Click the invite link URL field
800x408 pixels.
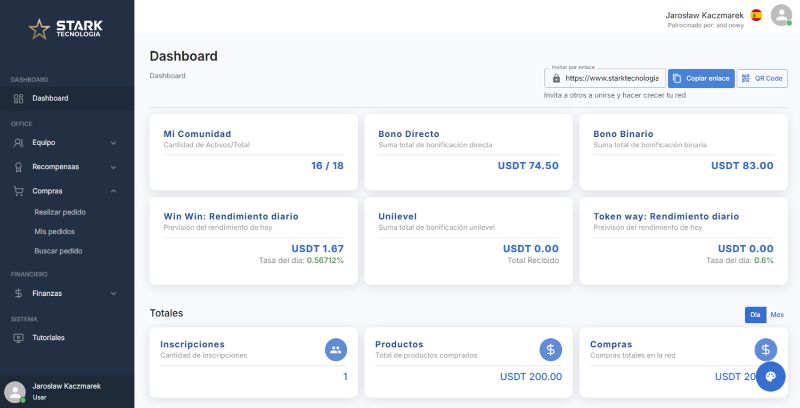[611, 78]
